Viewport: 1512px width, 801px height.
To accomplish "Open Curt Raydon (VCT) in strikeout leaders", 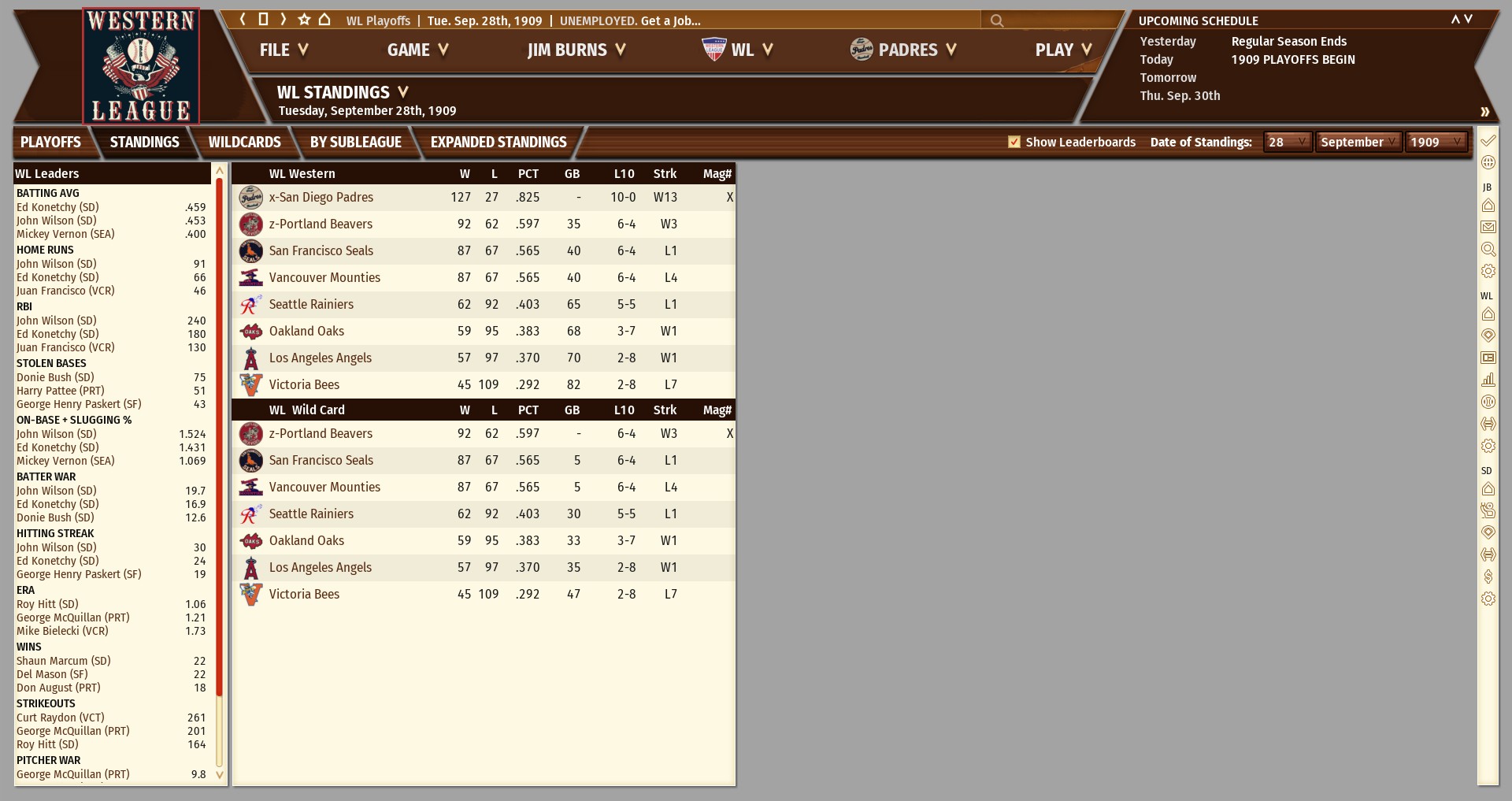I will [x=61, y=718].
